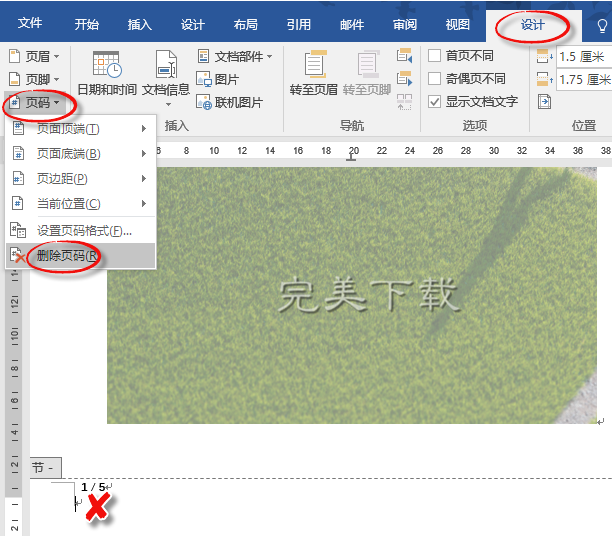Open the 文档部件 quick parts dropdown

tap(235, 57)
